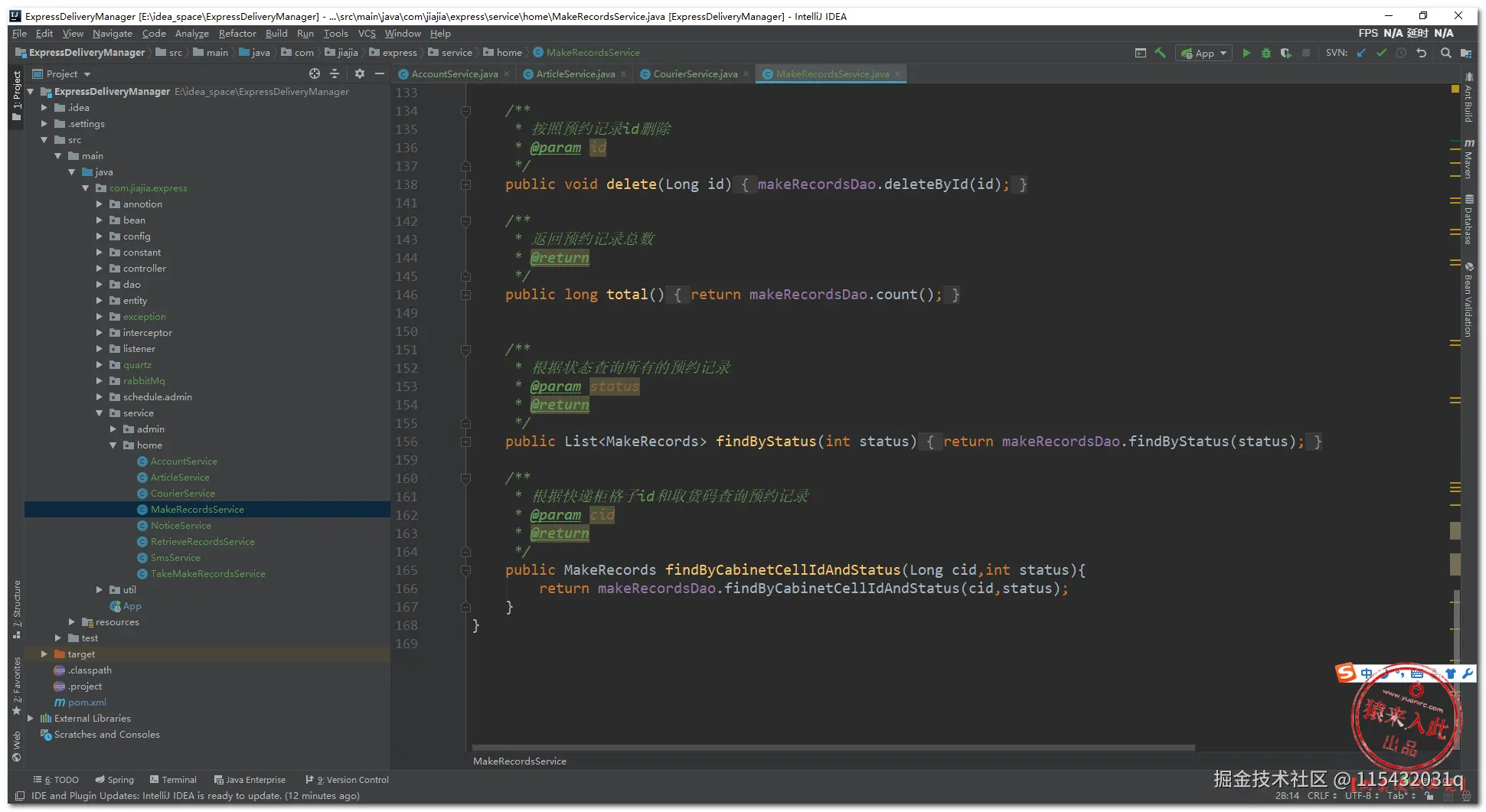Open Java Enterprise tool window

pos(250,780)
